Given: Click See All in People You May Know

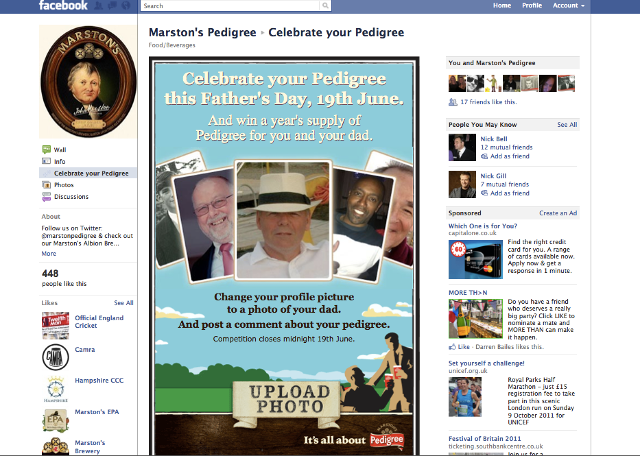Looking at the screenshot, I should click(x=567, y=125).
